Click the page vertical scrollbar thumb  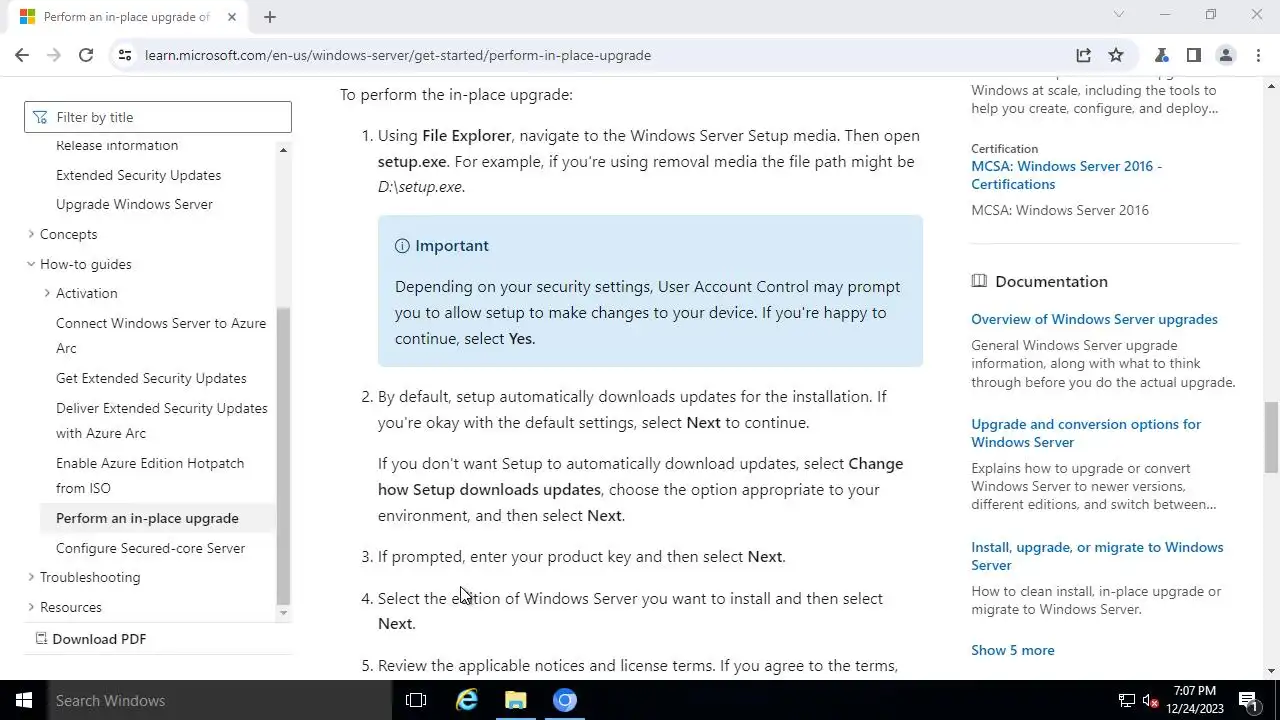tap(1270, 437)
